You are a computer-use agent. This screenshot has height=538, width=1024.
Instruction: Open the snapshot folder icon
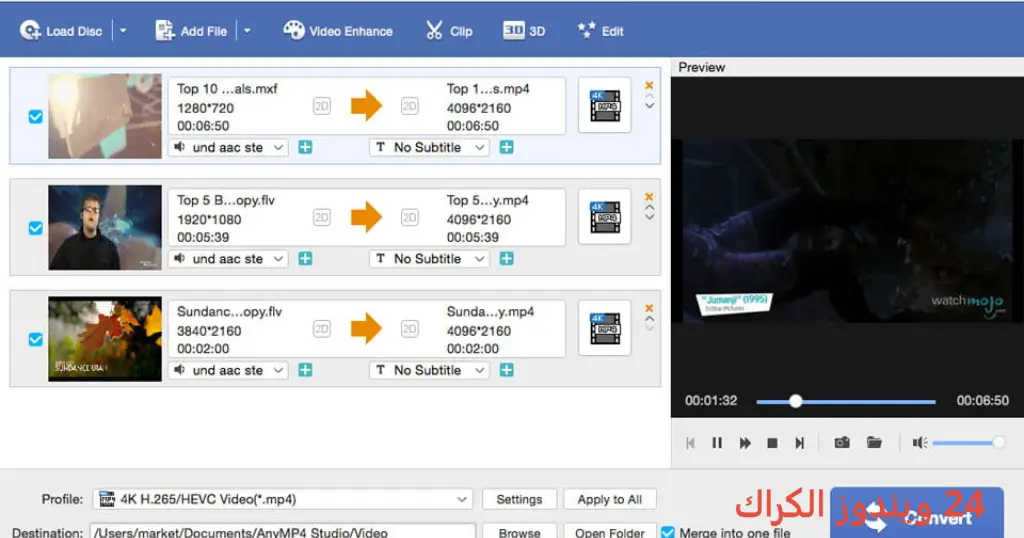[x=874, y=443]
